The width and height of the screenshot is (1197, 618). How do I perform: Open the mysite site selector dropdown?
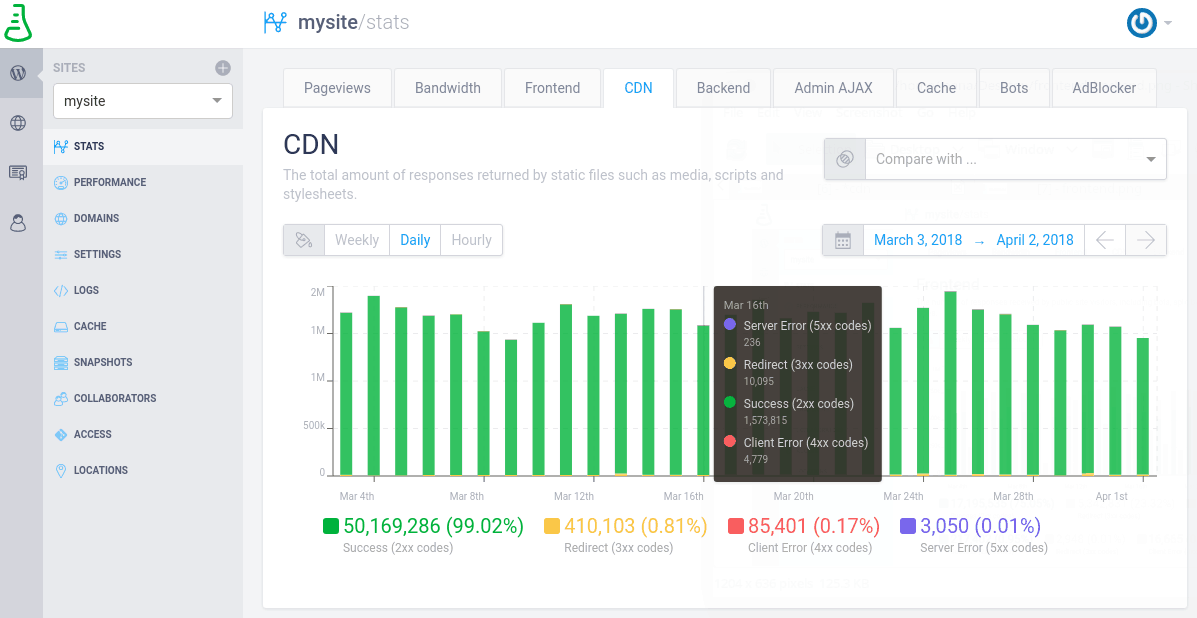pyautogui.click(x=142, y=101)
